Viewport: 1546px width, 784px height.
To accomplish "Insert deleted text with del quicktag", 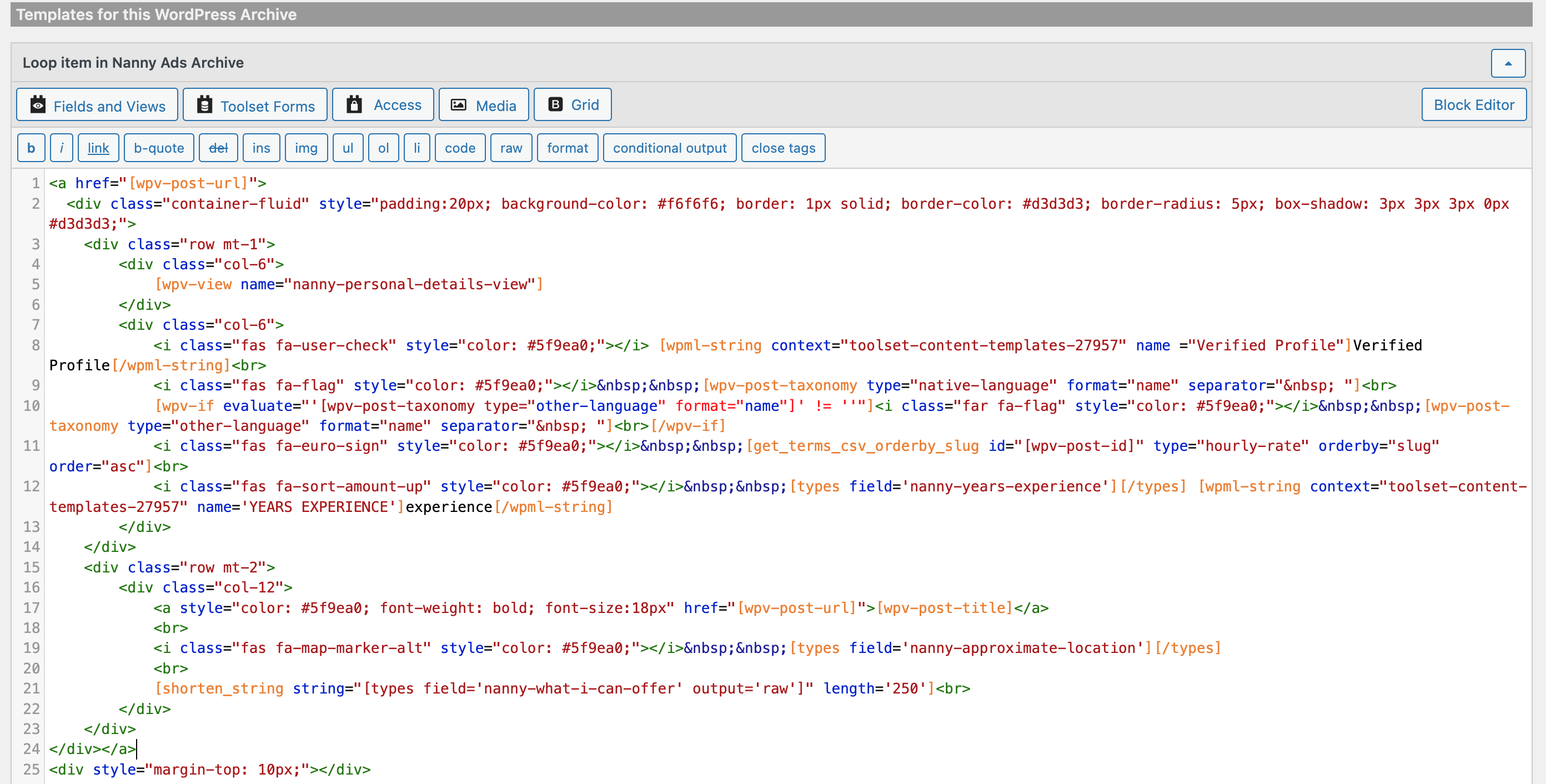I will click(x=218, y=148).
